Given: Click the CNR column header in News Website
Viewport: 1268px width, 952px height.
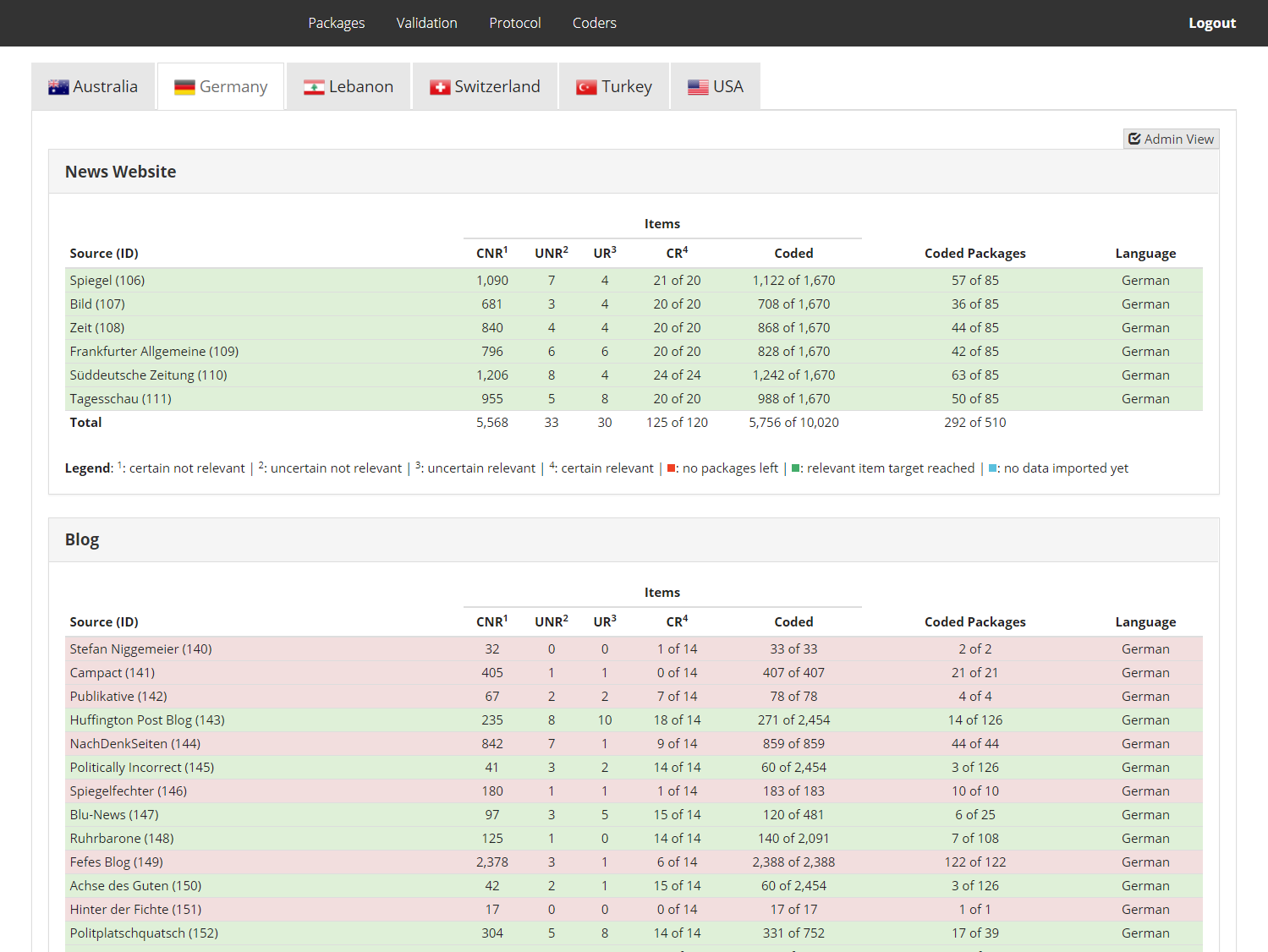Looking at the screenshot, I should [x=491, y=253].
